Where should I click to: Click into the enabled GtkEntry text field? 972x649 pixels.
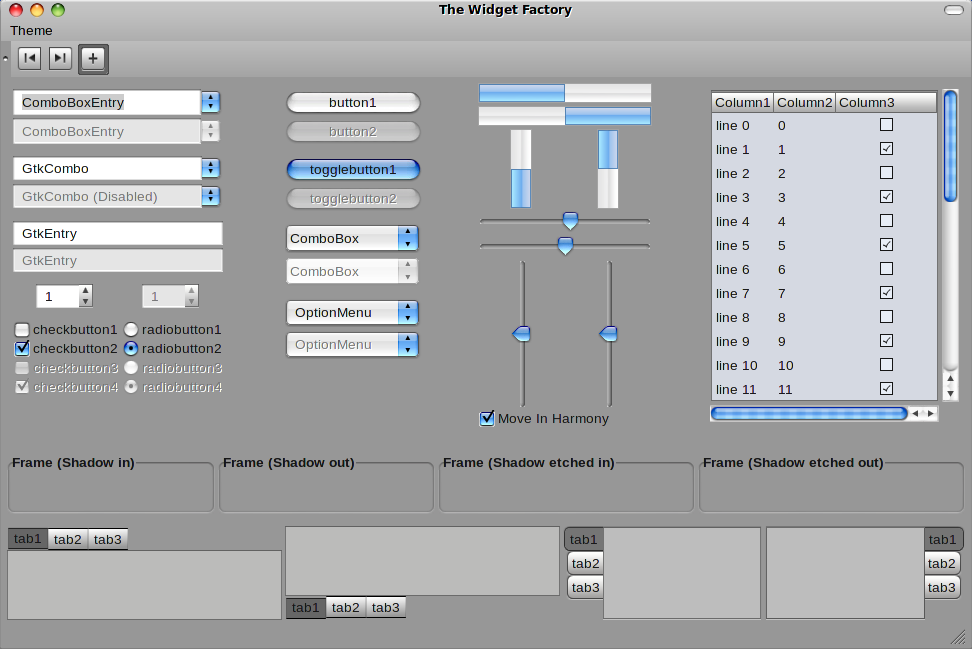(x=117, y=234)
